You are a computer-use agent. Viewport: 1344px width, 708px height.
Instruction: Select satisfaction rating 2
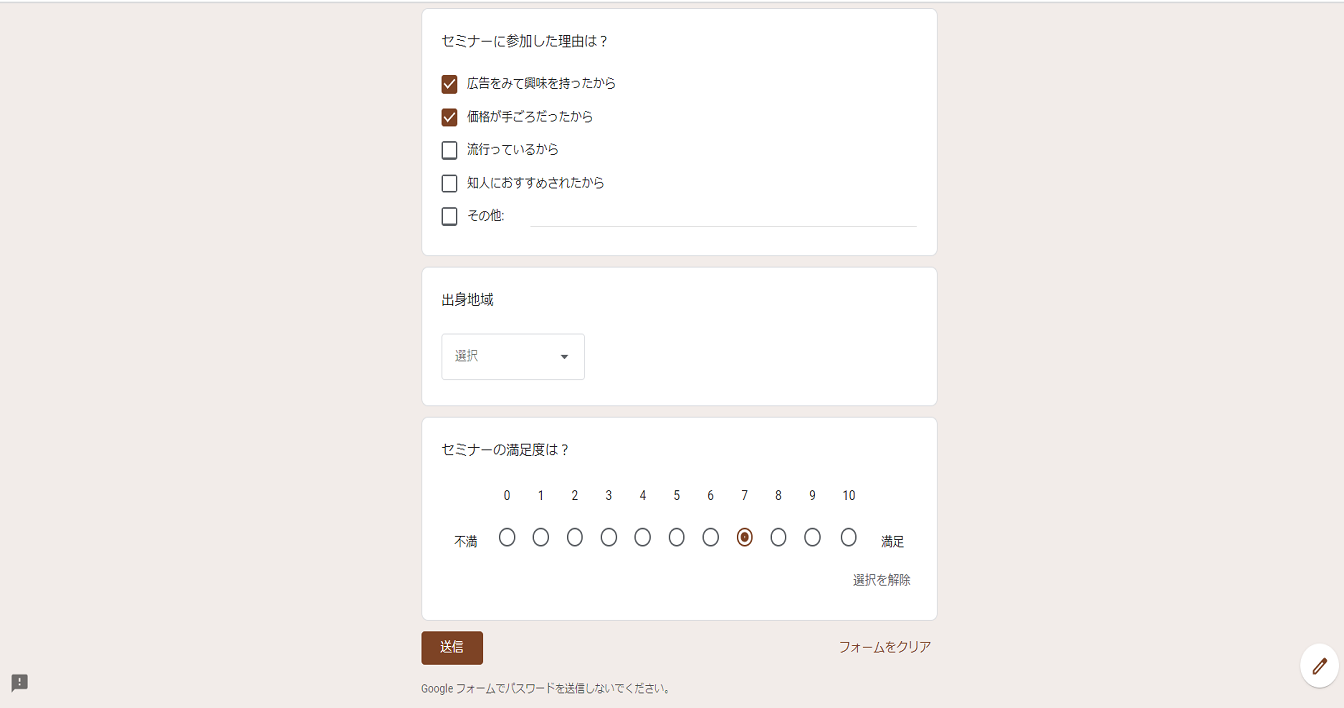pyautogui.click(x=575, y=537)
